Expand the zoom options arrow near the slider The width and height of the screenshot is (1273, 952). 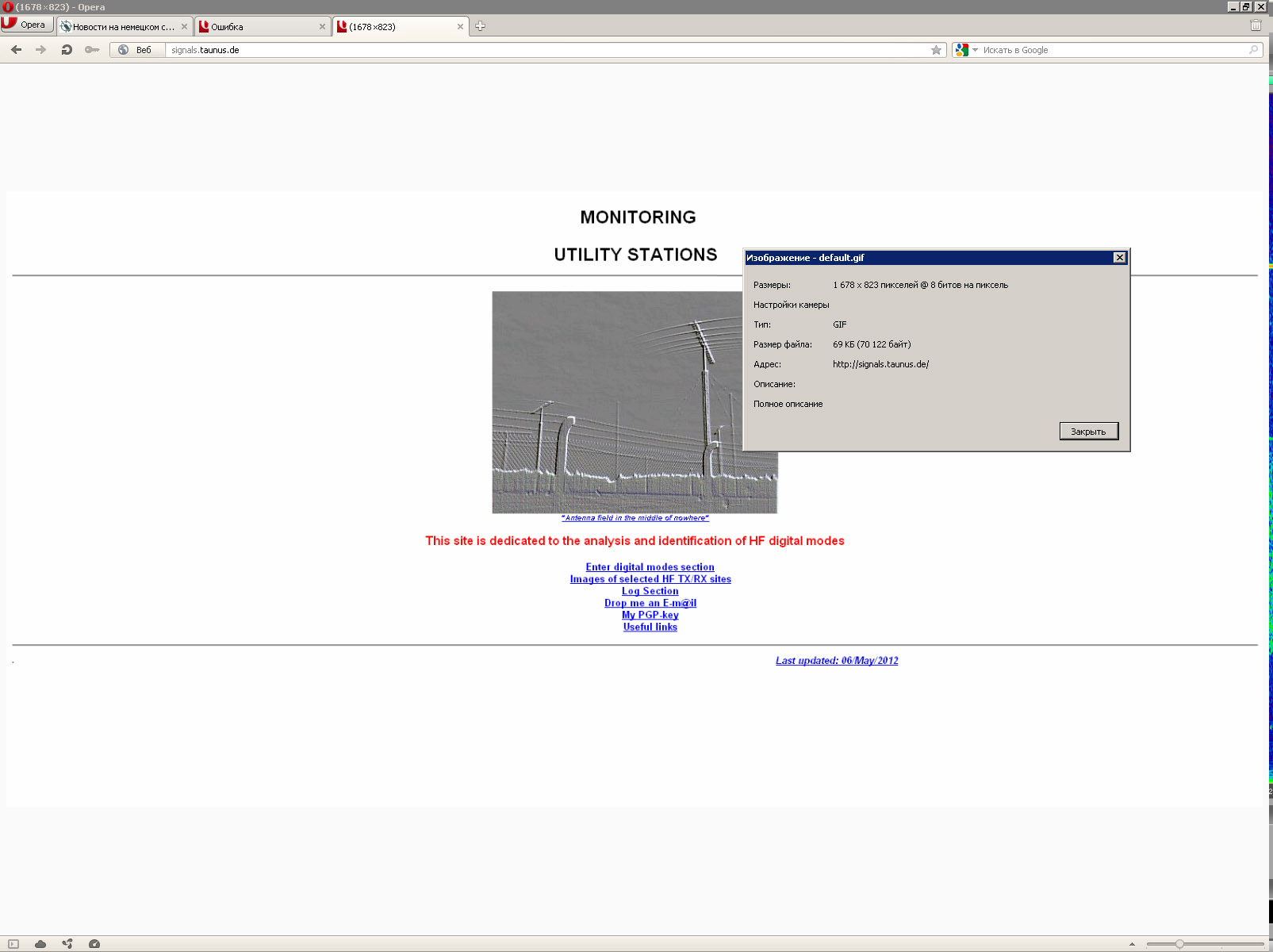tap(1132, 944)
